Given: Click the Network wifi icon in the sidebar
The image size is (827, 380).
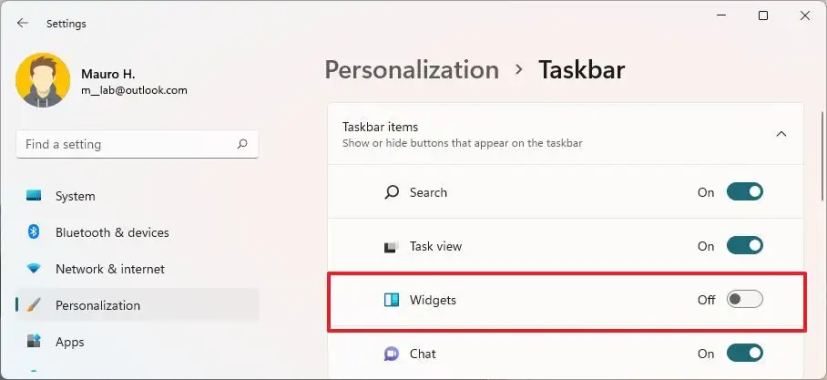Looking at the screenshot, I should tap(34, 269).
